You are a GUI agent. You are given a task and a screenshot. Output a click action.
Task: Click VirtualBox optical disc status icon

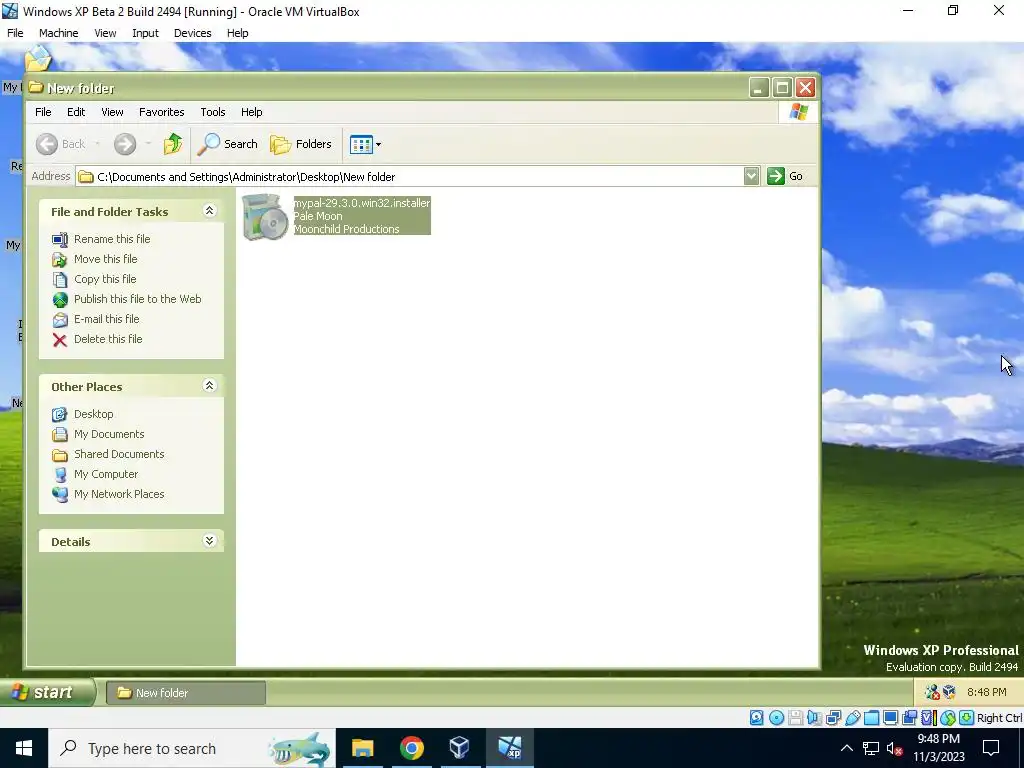pos(776,718)
